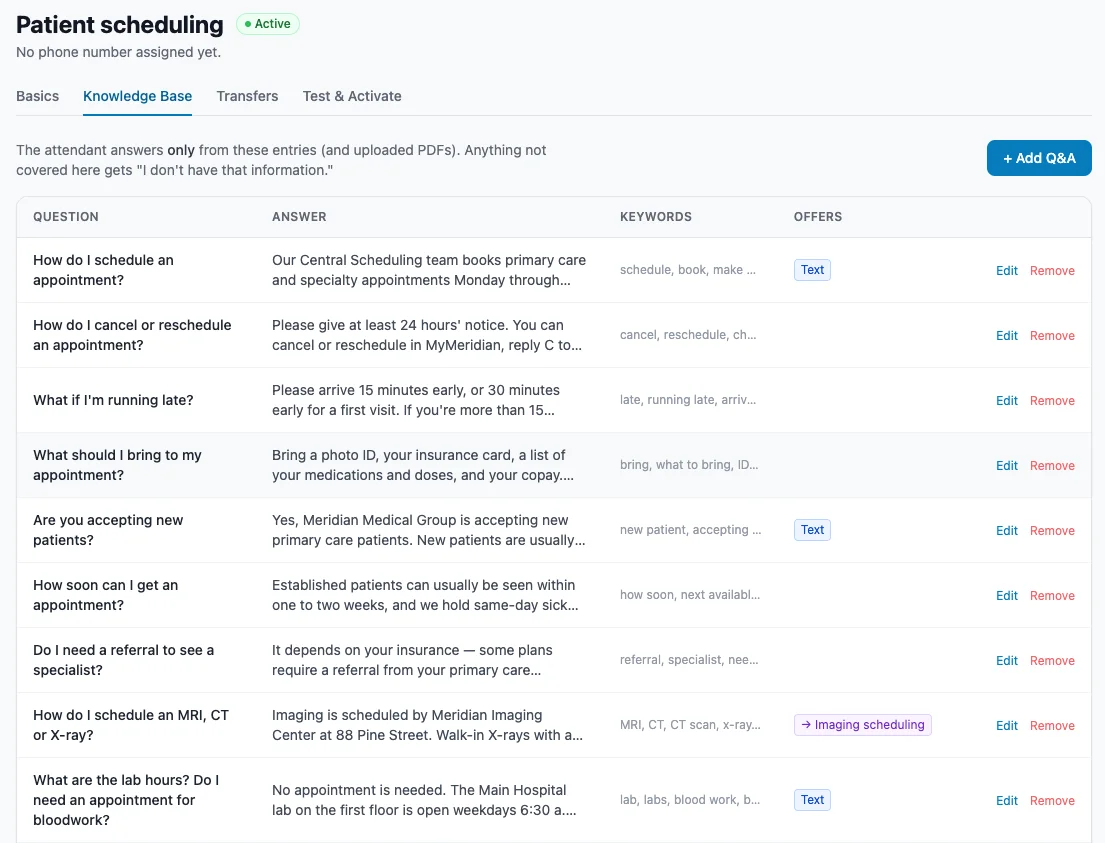Edit the accepting new patients entry
Viewport: 1105px width, 843px height.
tap(1006, 530)
